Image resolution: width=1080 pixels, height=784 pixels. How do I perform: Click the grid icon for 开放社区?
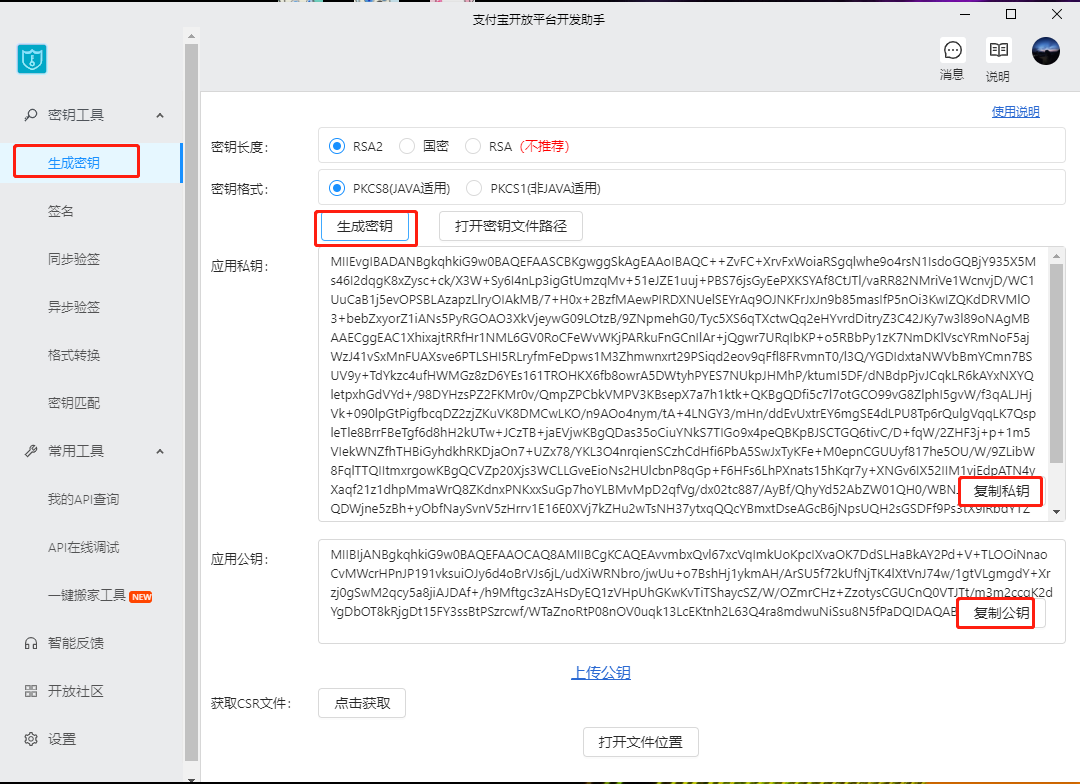click(30, 691)
